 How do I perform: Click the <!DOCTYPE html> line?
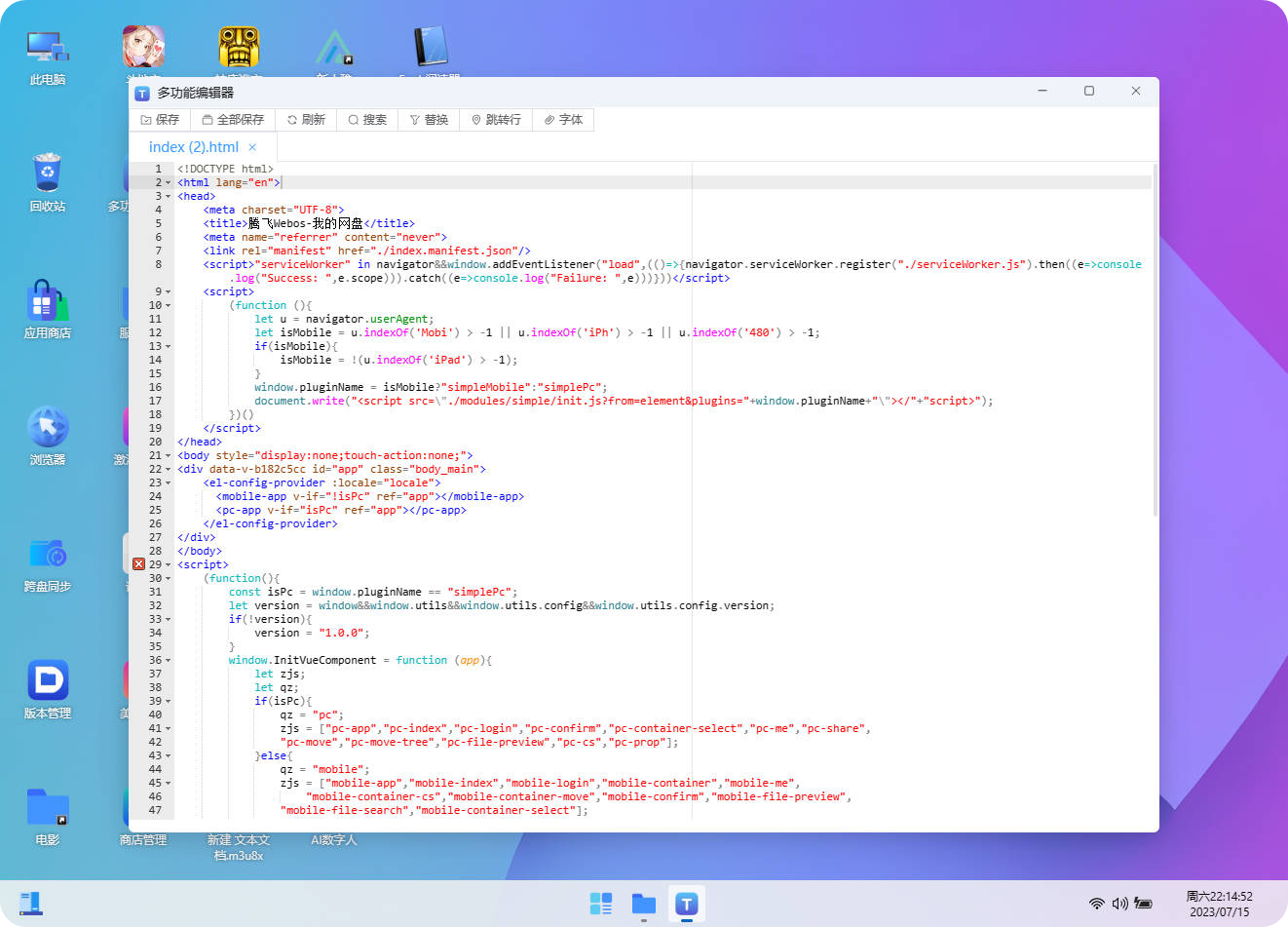tap(225, 169)
